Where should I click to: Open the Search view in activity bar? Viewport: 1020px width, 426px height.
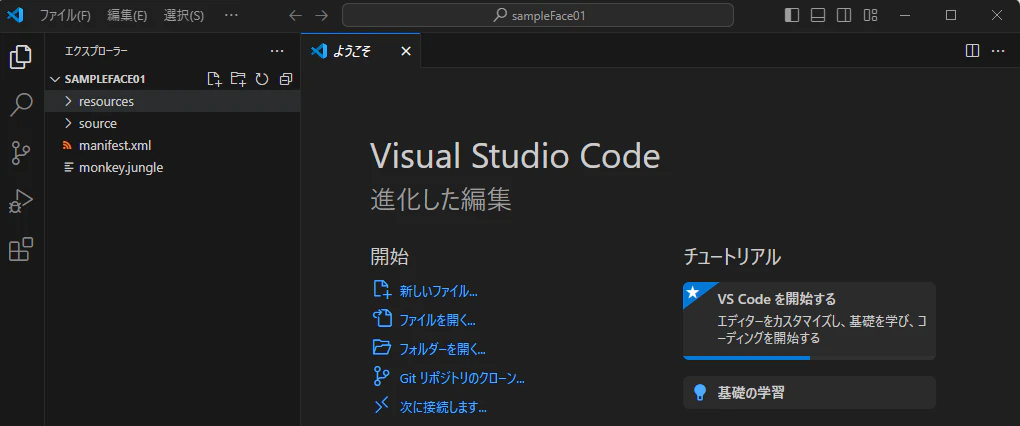21,105
